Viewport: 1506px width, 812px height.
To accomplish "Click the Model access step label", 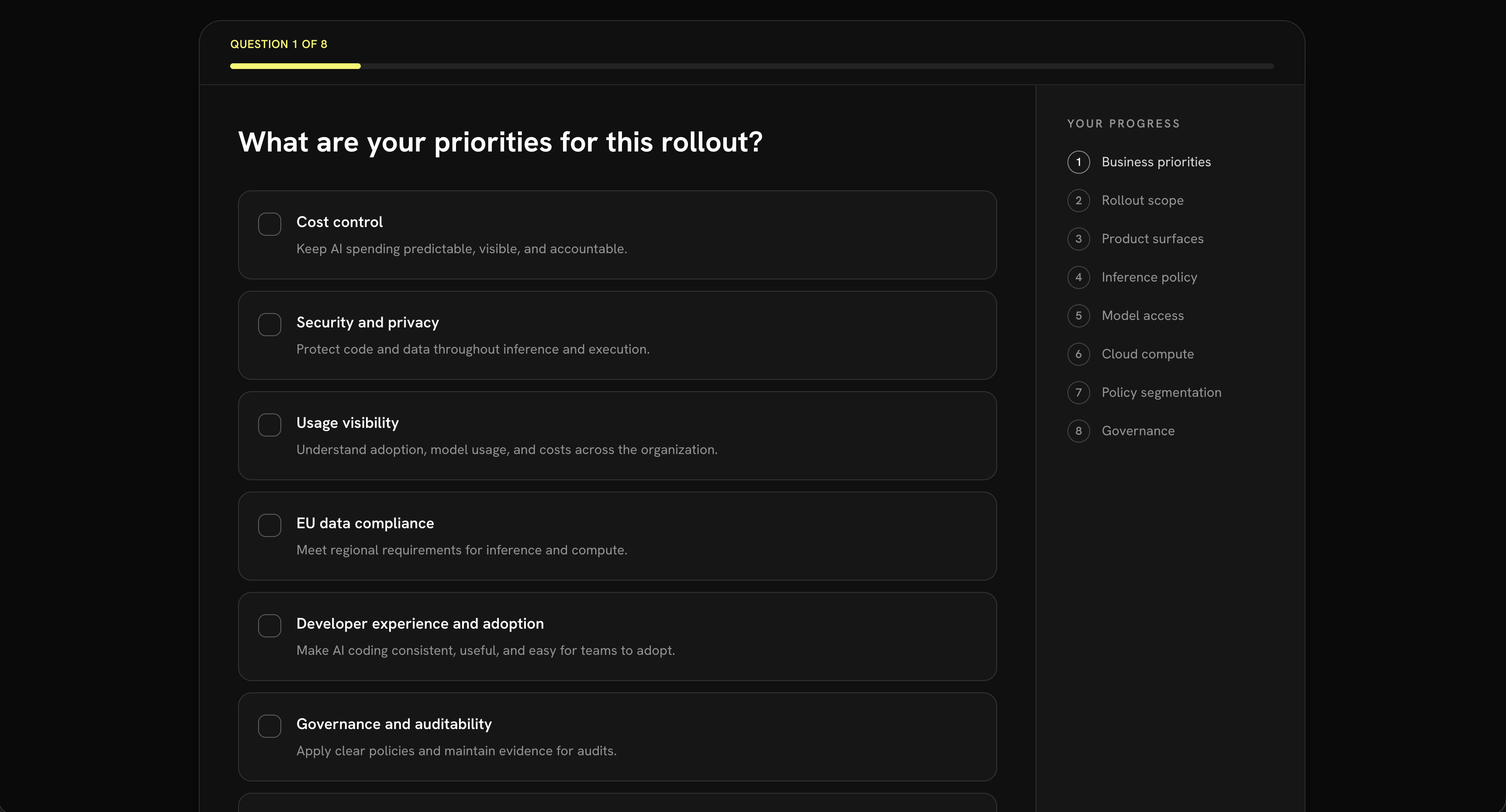I will tap(1142, 316).
